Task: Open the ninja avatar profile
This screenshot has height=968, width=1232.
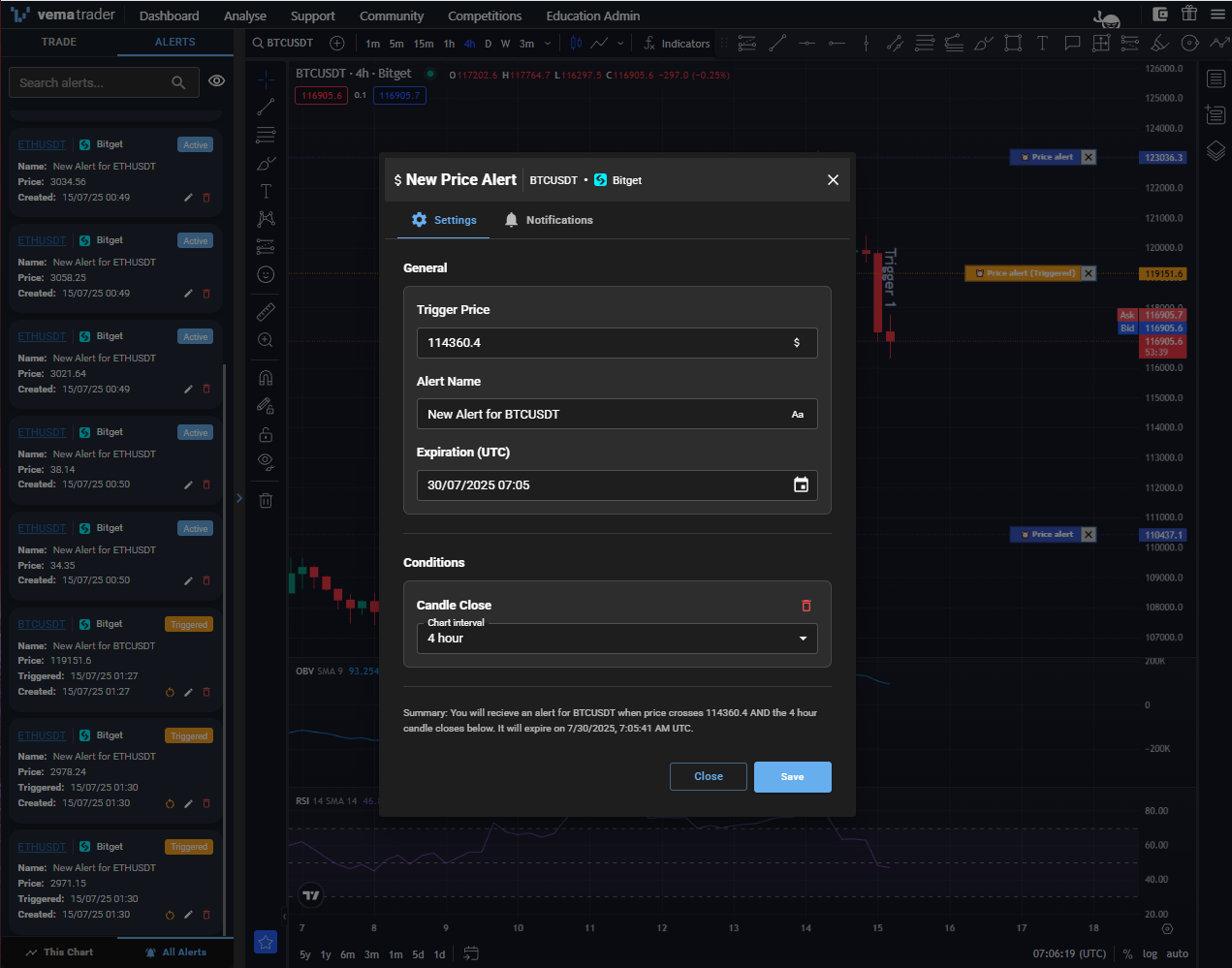Action: [1107, 17]
